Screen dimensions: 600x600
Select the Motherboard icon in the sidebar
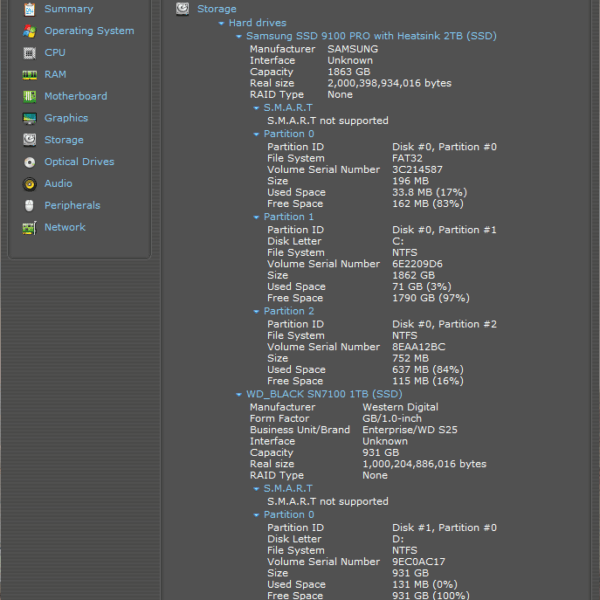pyautogui.click(x=29, y=97)
